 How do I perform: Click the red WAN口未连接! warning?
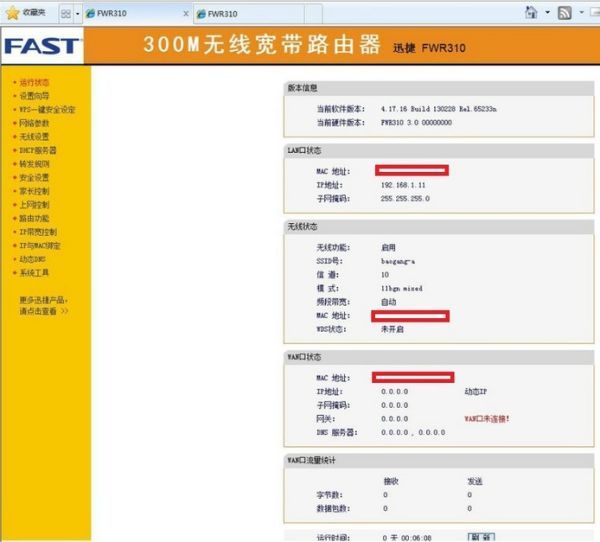click(487, 419)
